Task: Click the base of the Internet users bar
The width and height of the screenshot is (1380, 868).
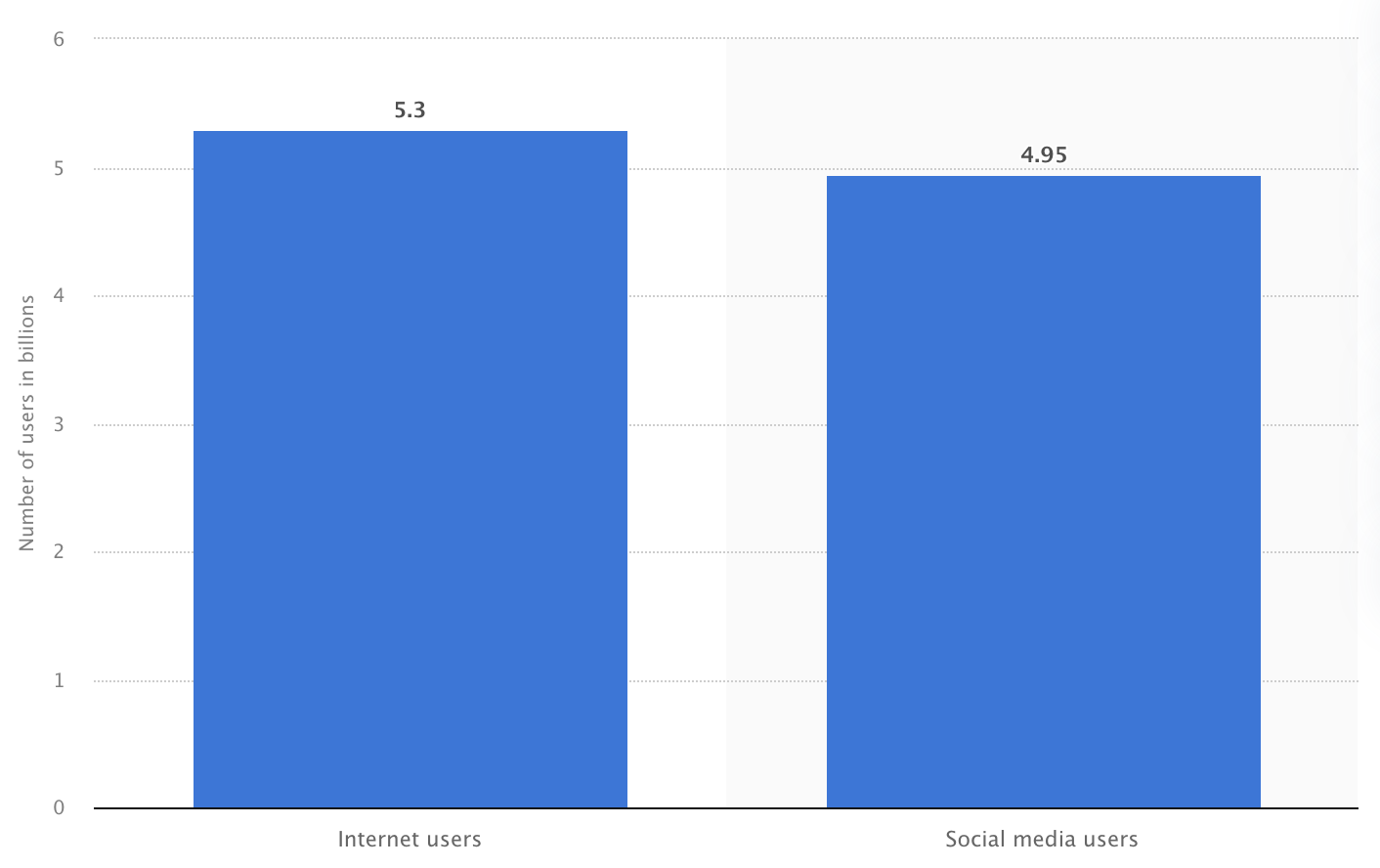Action: (410, 803)
